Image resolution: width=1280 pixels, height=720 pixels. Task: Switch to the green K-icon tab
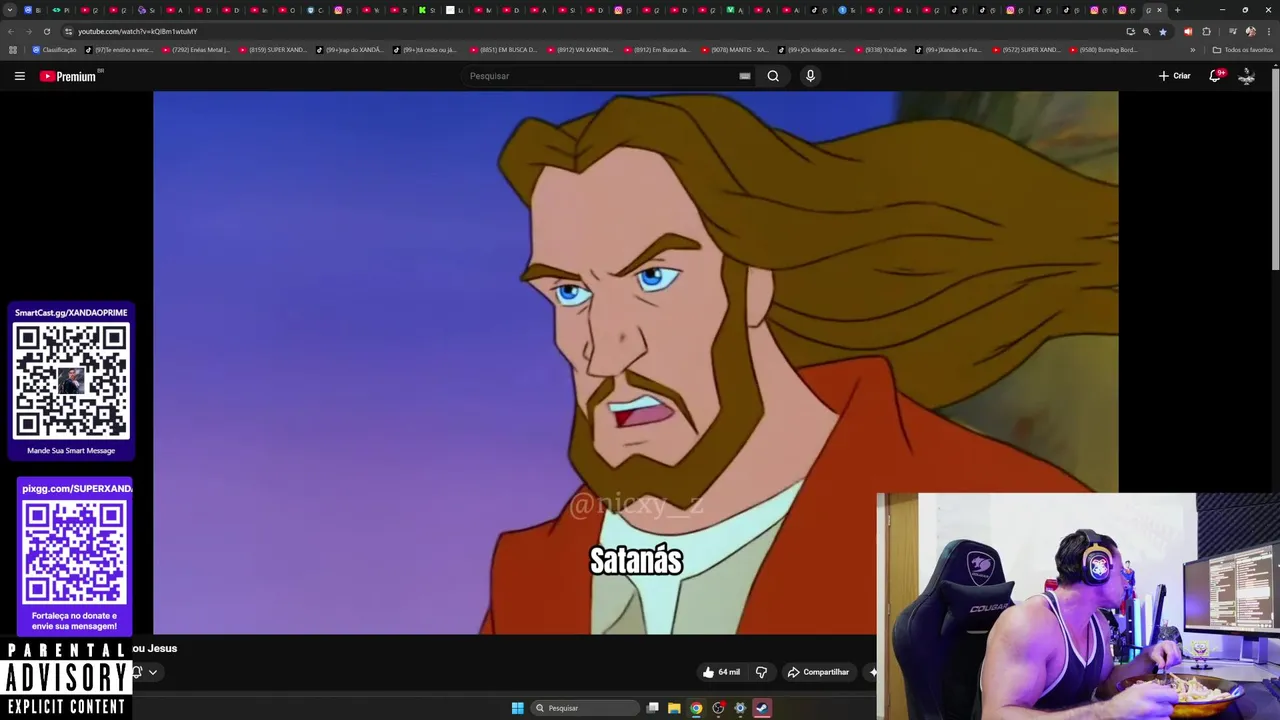(x=426, y=10)
